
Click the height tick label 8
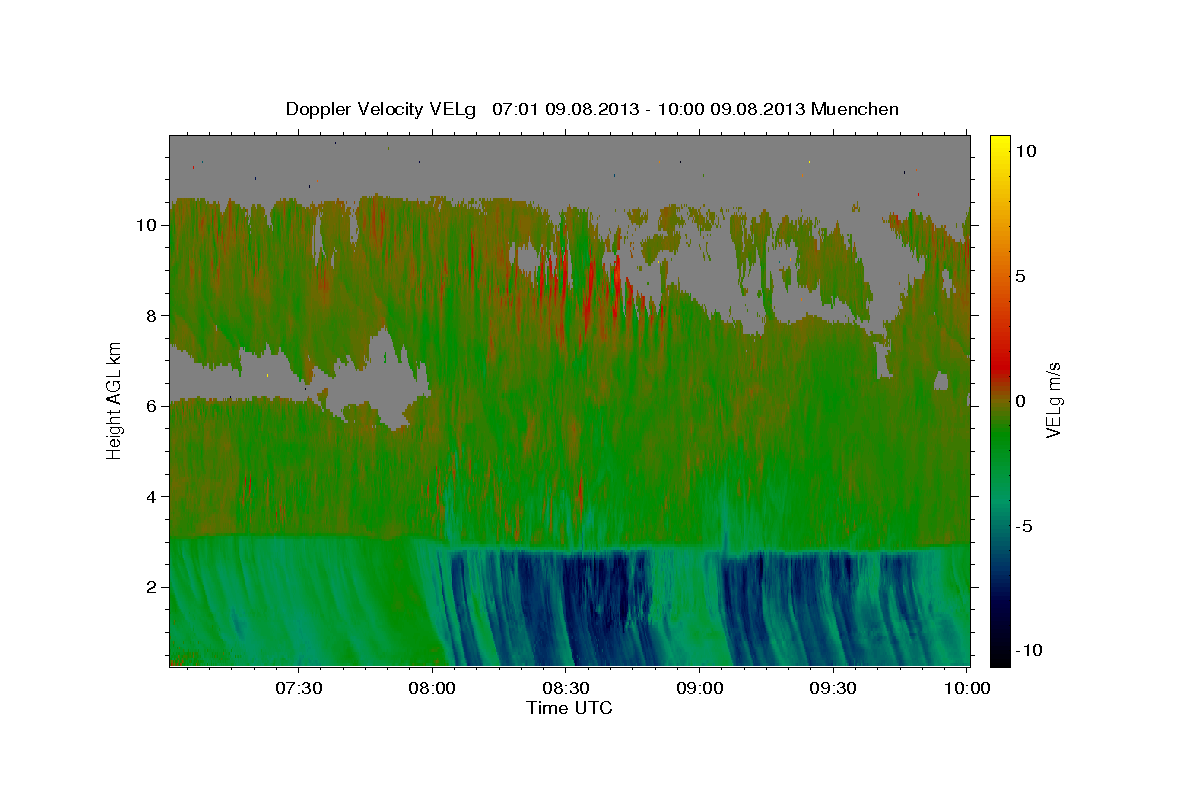(x=151, y=316)
